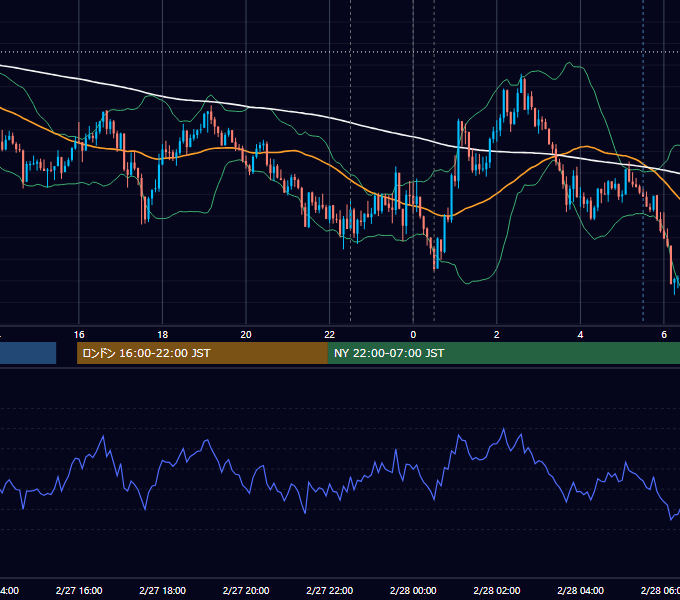Viewport: 680px width, 600px height.
Task: Click the 2 hour label on the axis
Action: [497, 335]
